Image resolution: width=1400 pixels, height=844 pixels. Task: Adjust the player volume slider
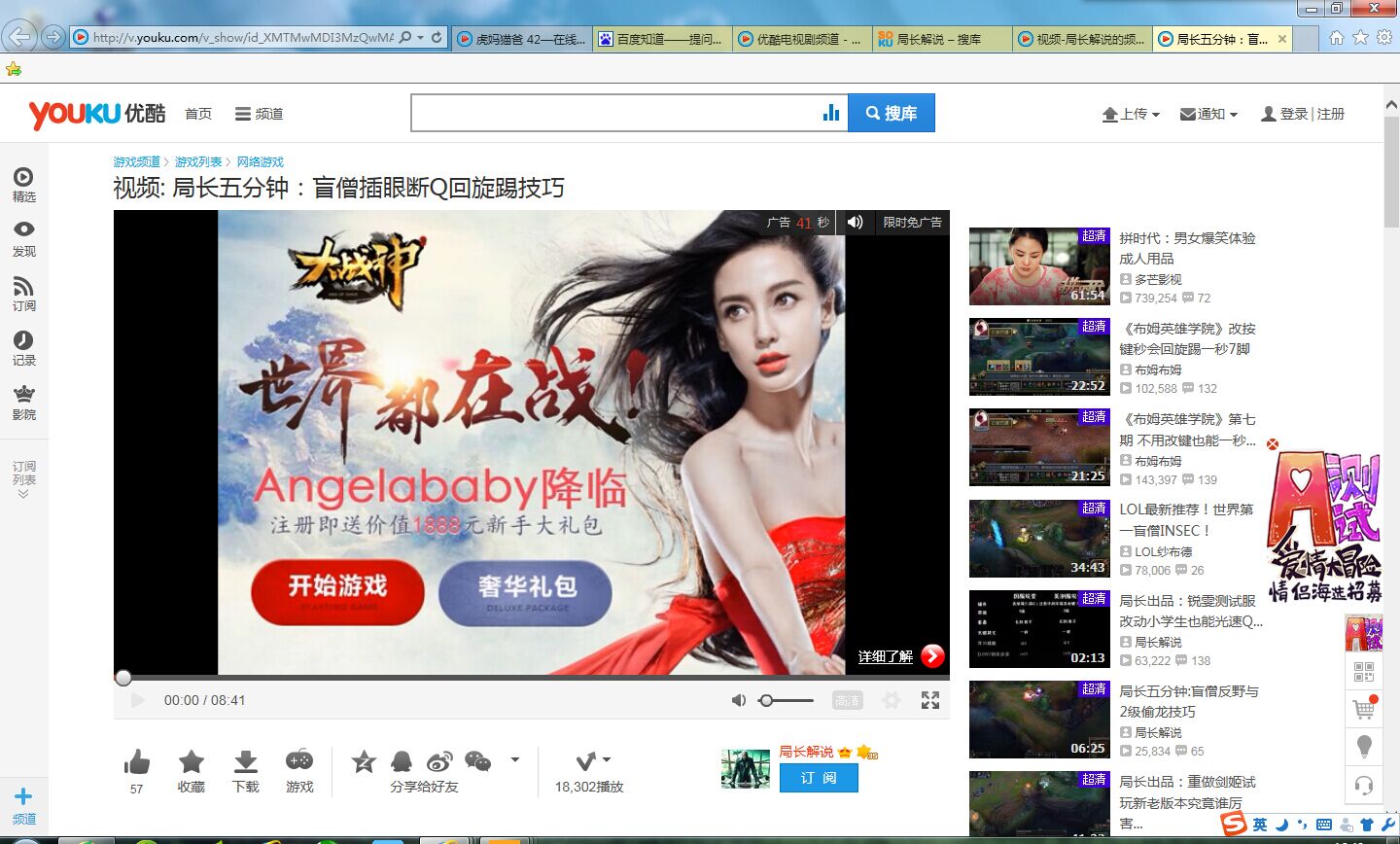pos(787,700)
